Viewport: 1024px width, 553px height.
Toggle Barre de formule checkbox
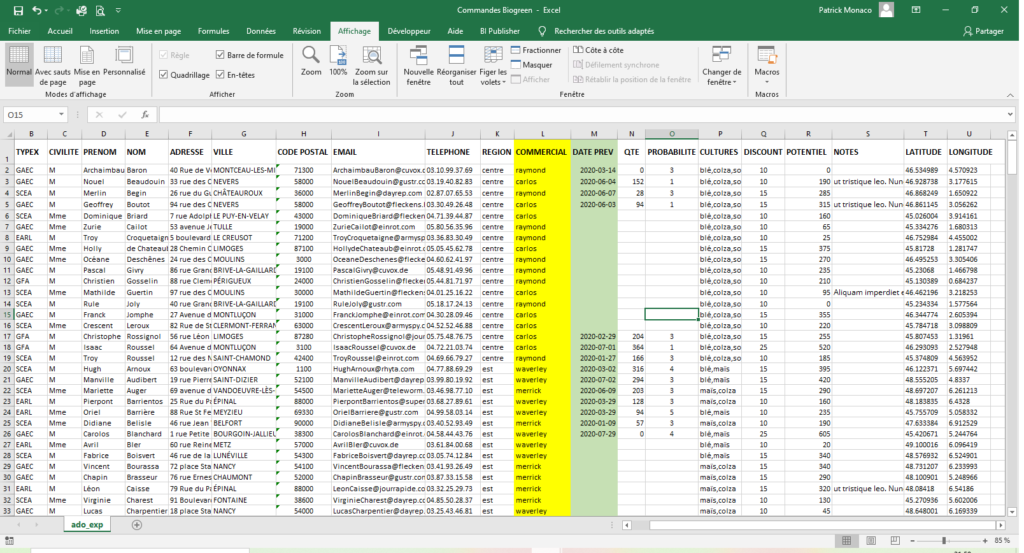click(220, 55)
